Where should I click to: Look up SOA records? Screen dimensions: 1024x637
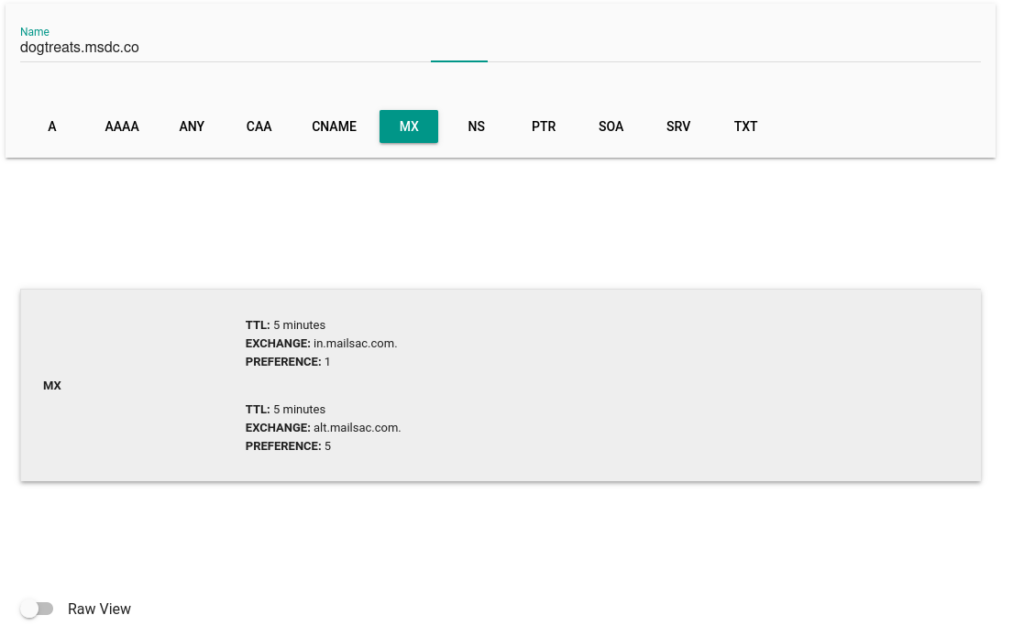[611, 127]
